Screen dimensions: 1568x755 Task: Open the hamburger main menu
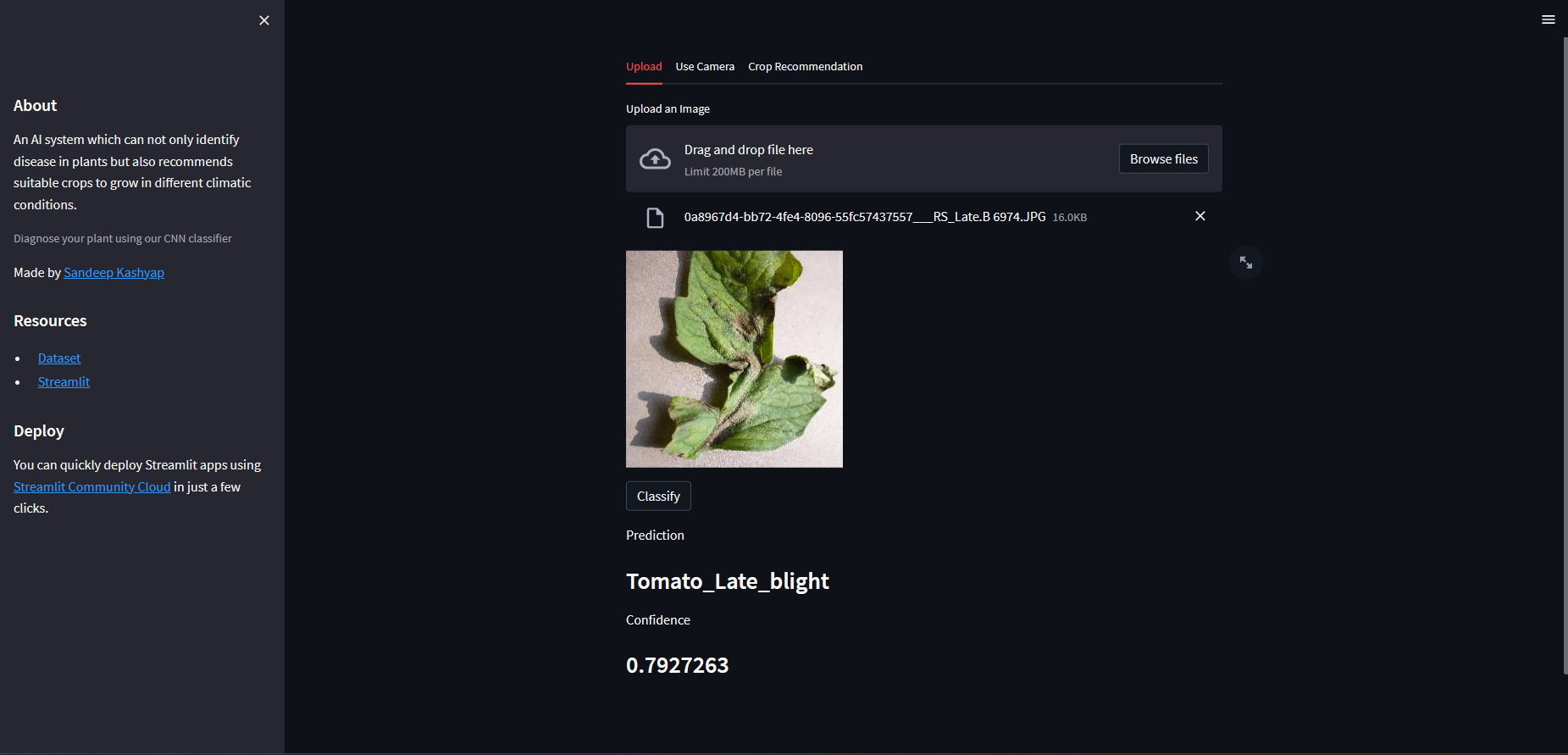1549,19
